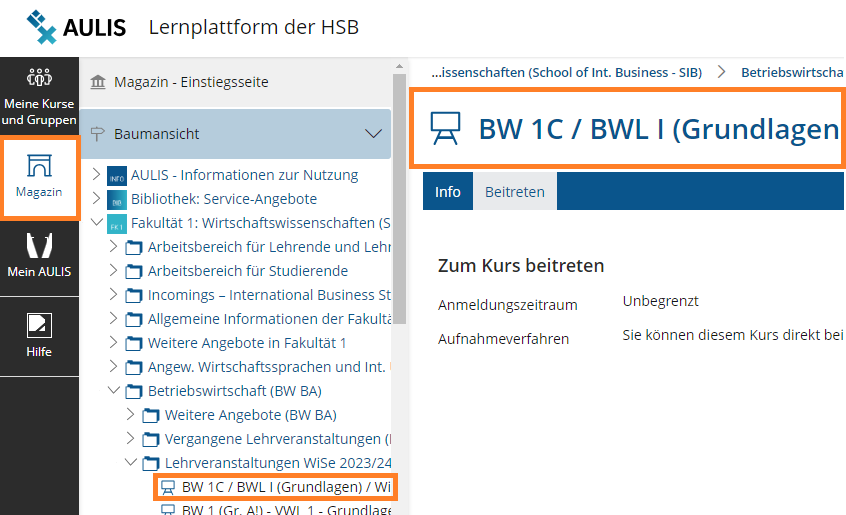Collapse the Baumansicht panel chevron
Viewport: 846px width, 515px height.
click(373, 133)
